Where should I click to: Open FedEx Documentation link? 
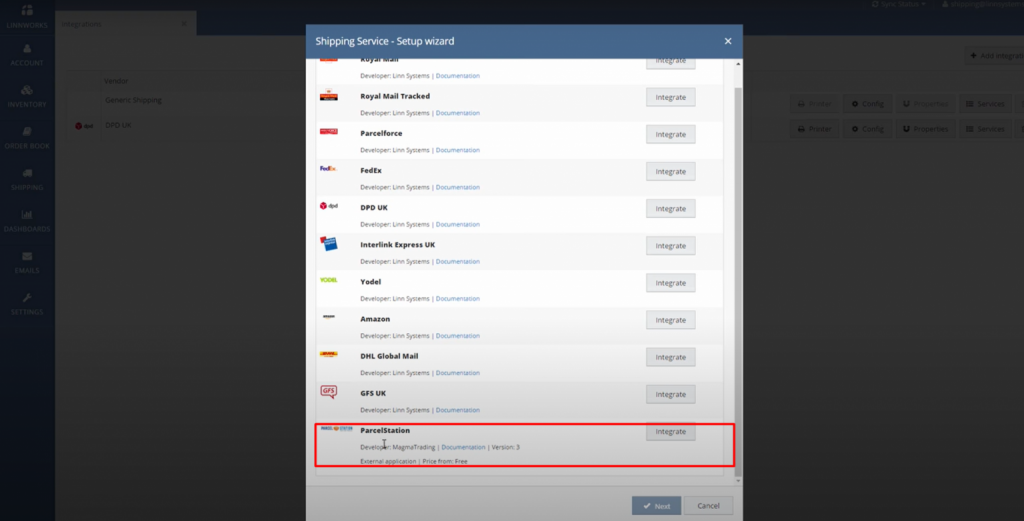coord(458,187)
